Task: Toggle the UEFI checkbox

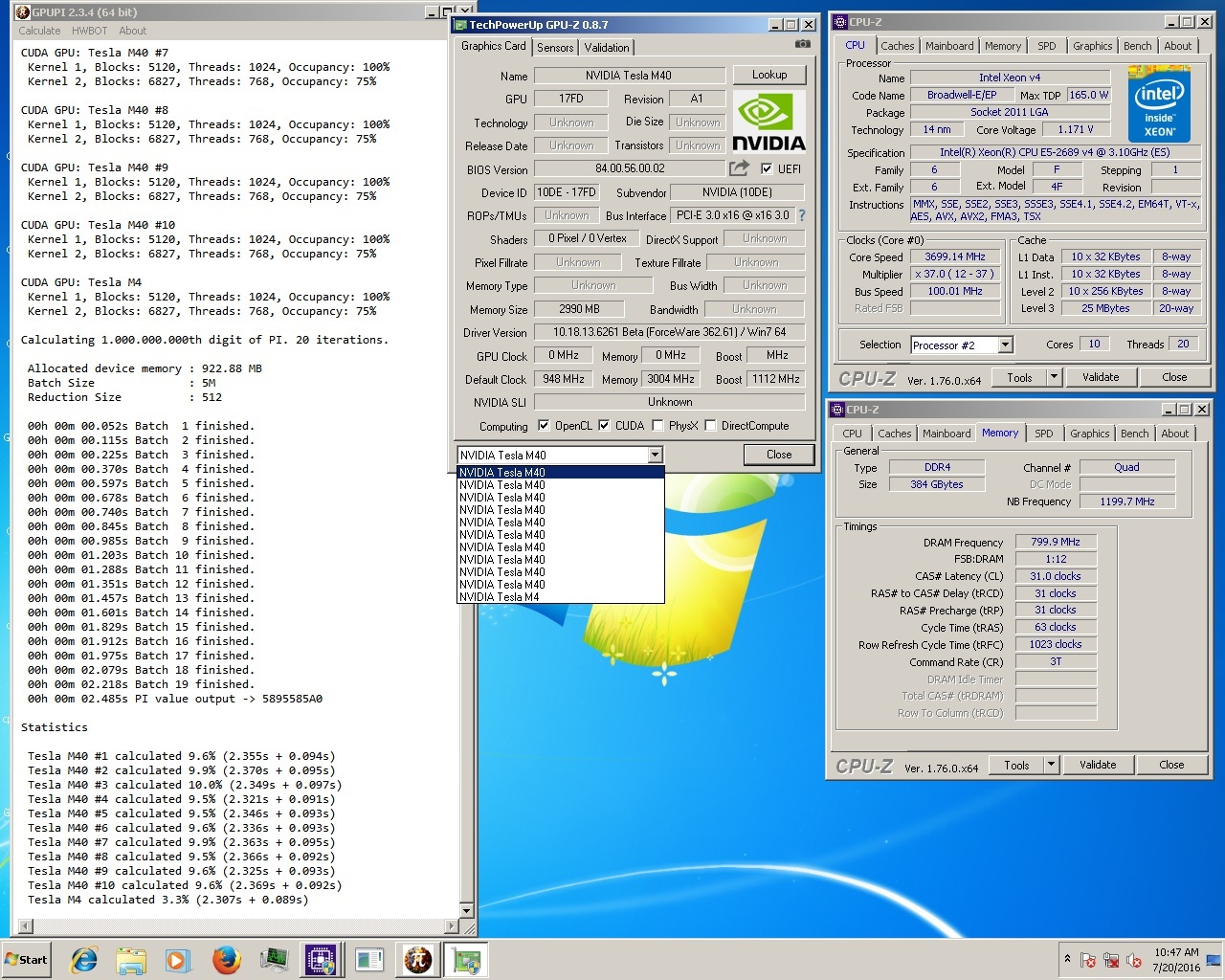Action: click(767, 168)
